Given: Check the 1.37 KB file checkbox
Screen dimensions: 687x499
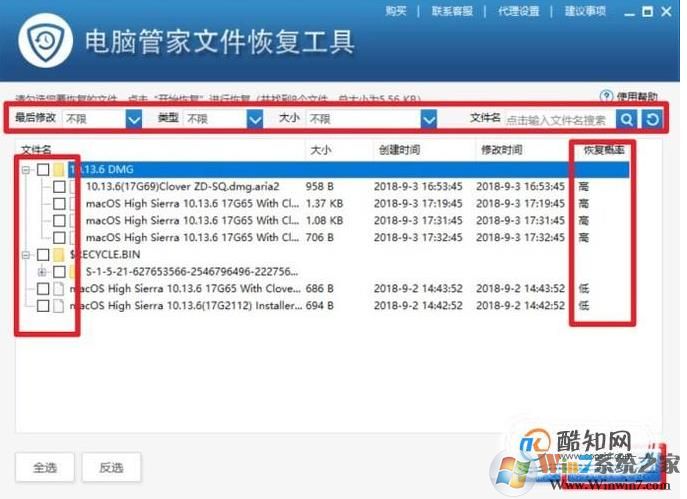Looking at the screenshot, I should 59,204.
